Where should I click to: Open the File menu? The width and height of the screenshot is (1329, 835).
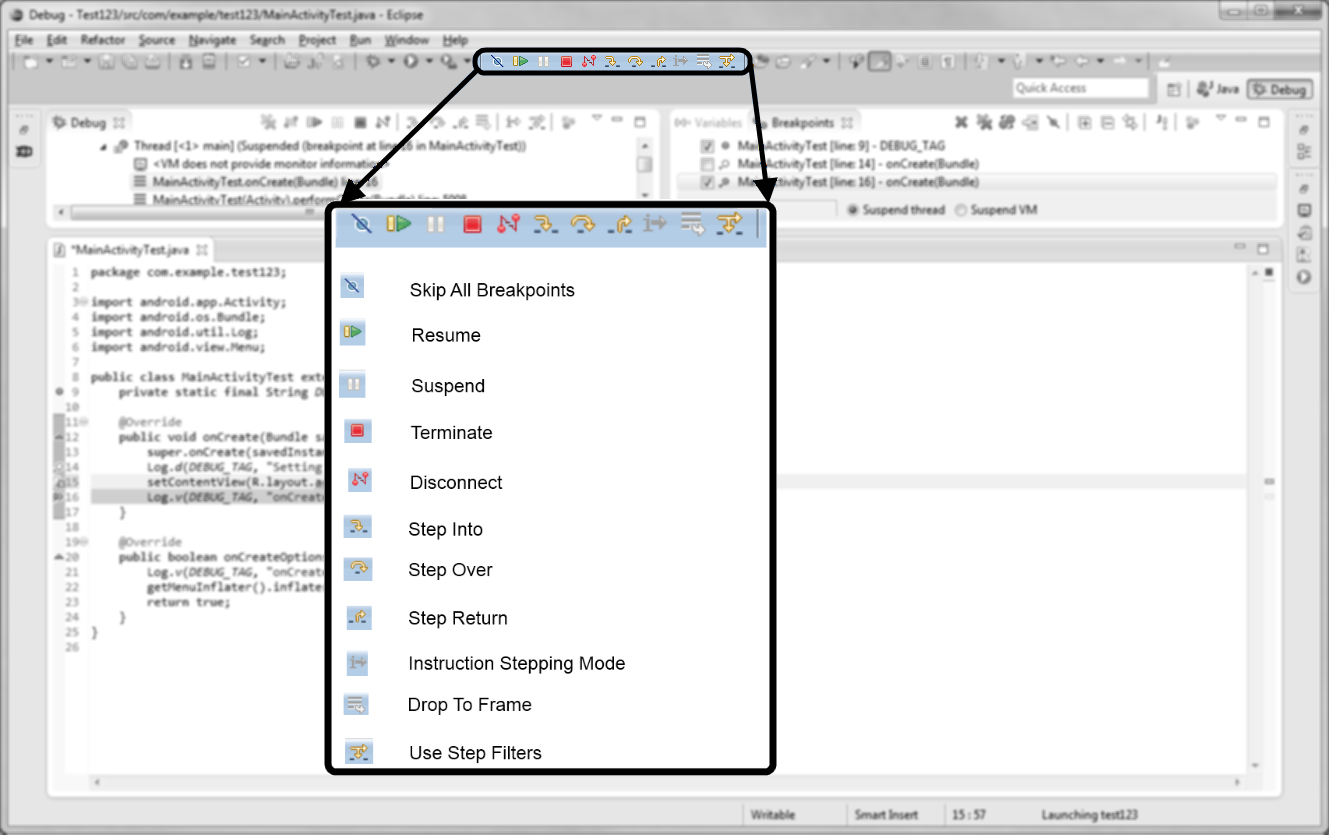click(x=24, y=40)
